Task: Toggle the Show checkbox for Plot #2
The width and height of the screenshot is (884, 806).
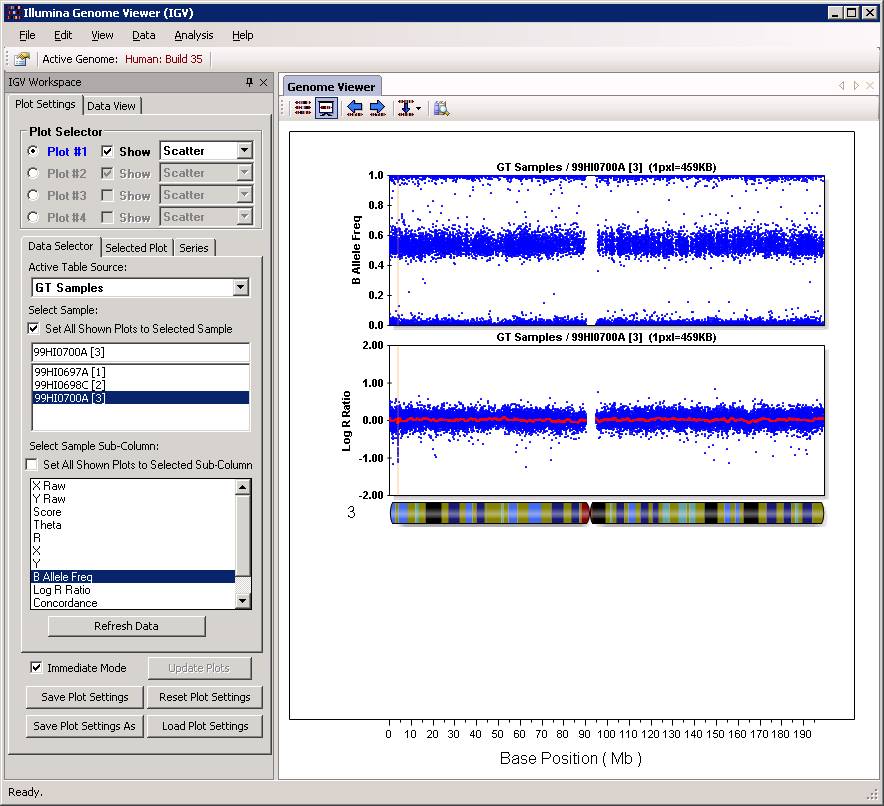Action: tap(107, 173)
